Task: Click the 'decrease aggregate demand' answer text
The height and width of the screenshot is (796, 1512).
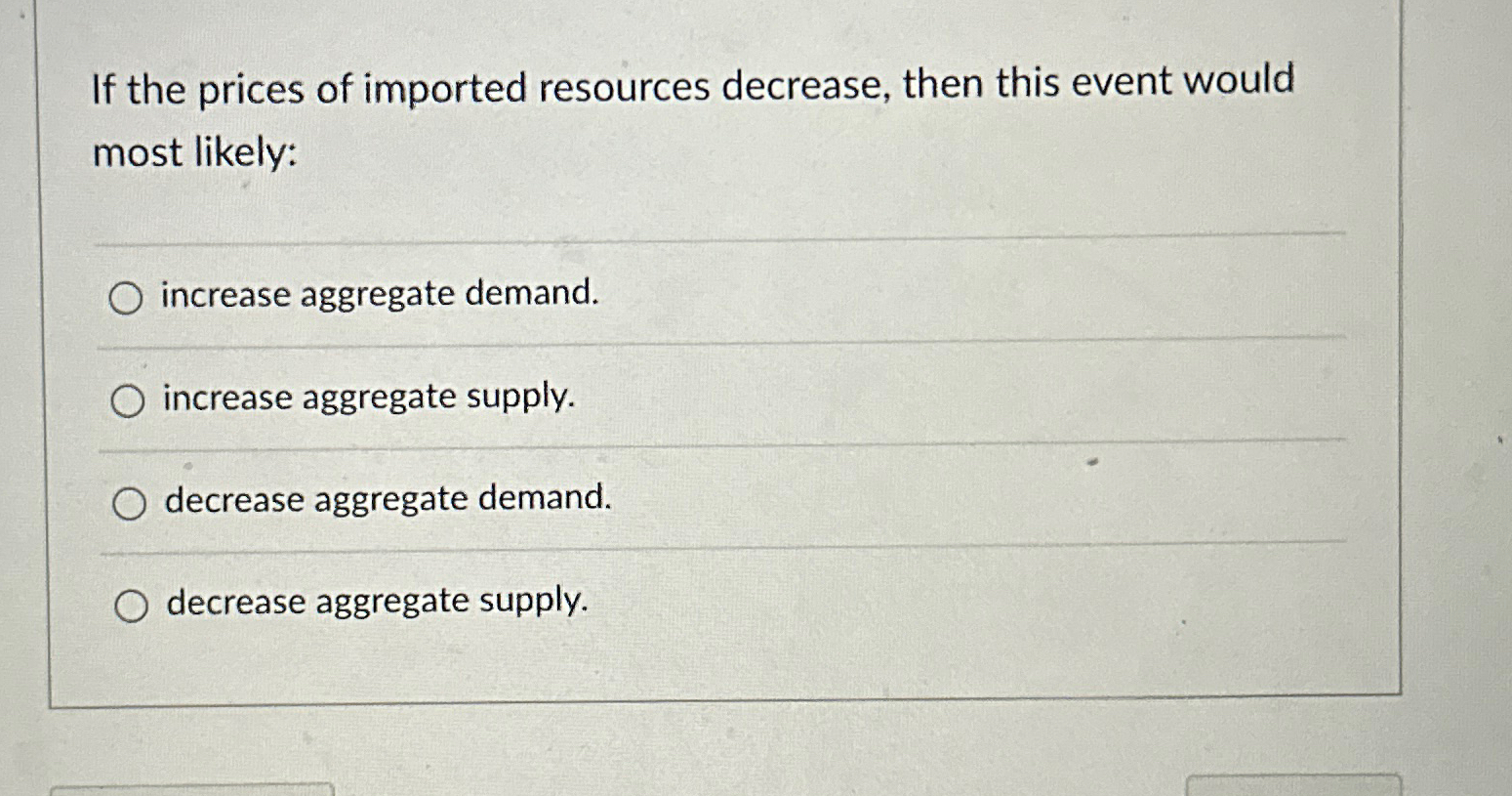Action: pos(387,500)
